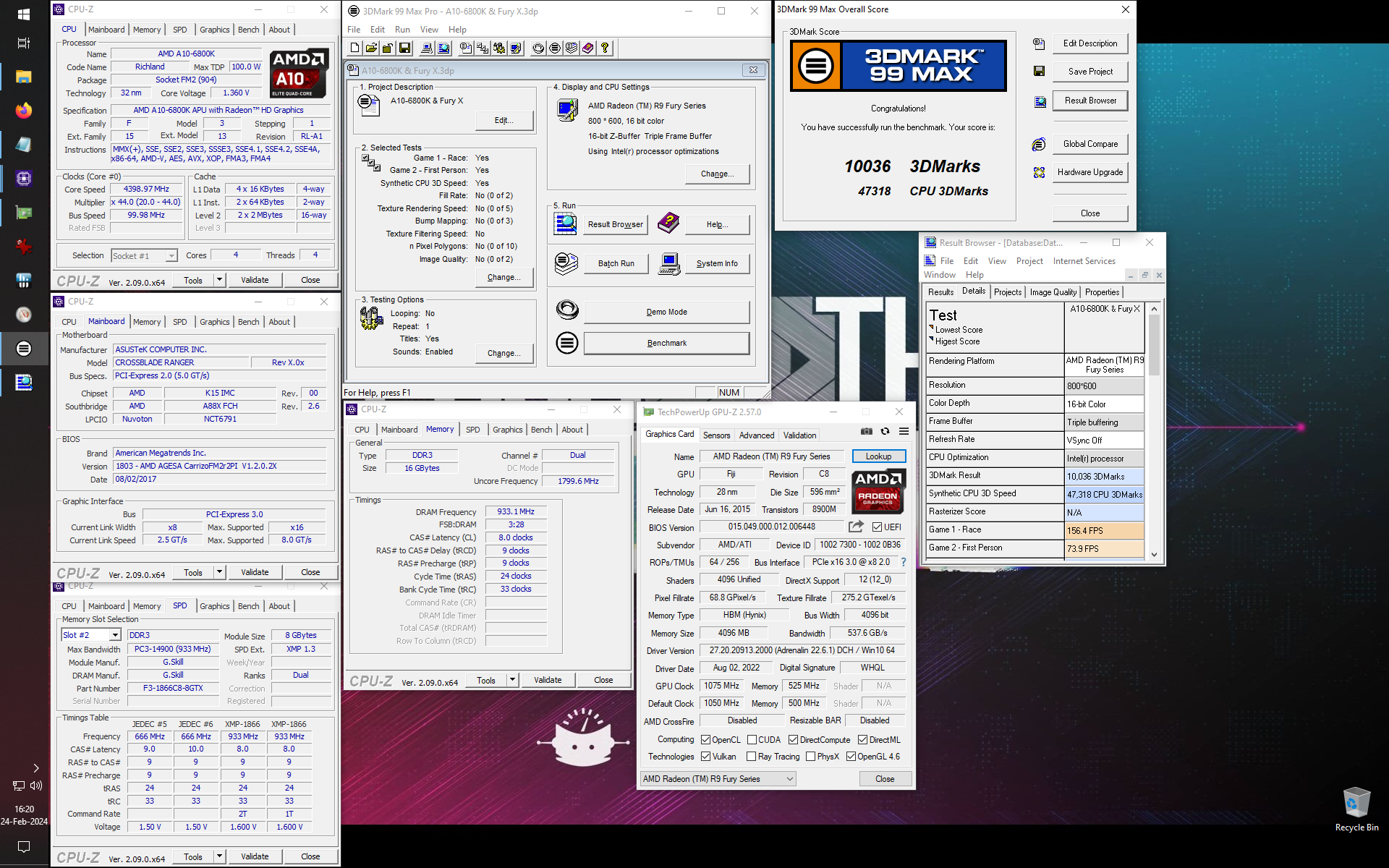Click the Testing Options gears toolbar icon
The width and height of the screenshot is (1389, 868).
pyautogui.click(x=499, y=48)
